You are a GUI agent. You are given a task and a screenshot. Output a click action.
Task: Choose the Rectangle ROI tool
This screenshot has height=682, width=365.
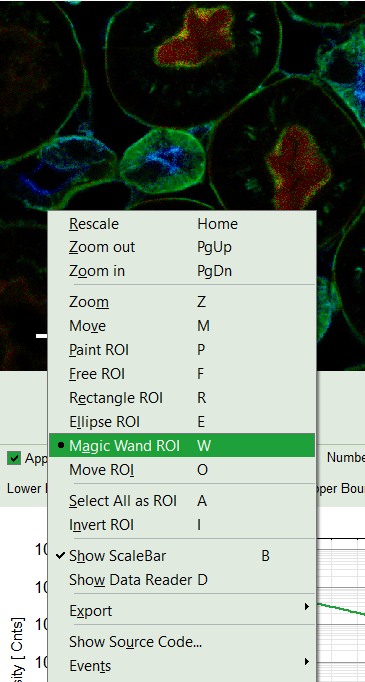(182, 398)
